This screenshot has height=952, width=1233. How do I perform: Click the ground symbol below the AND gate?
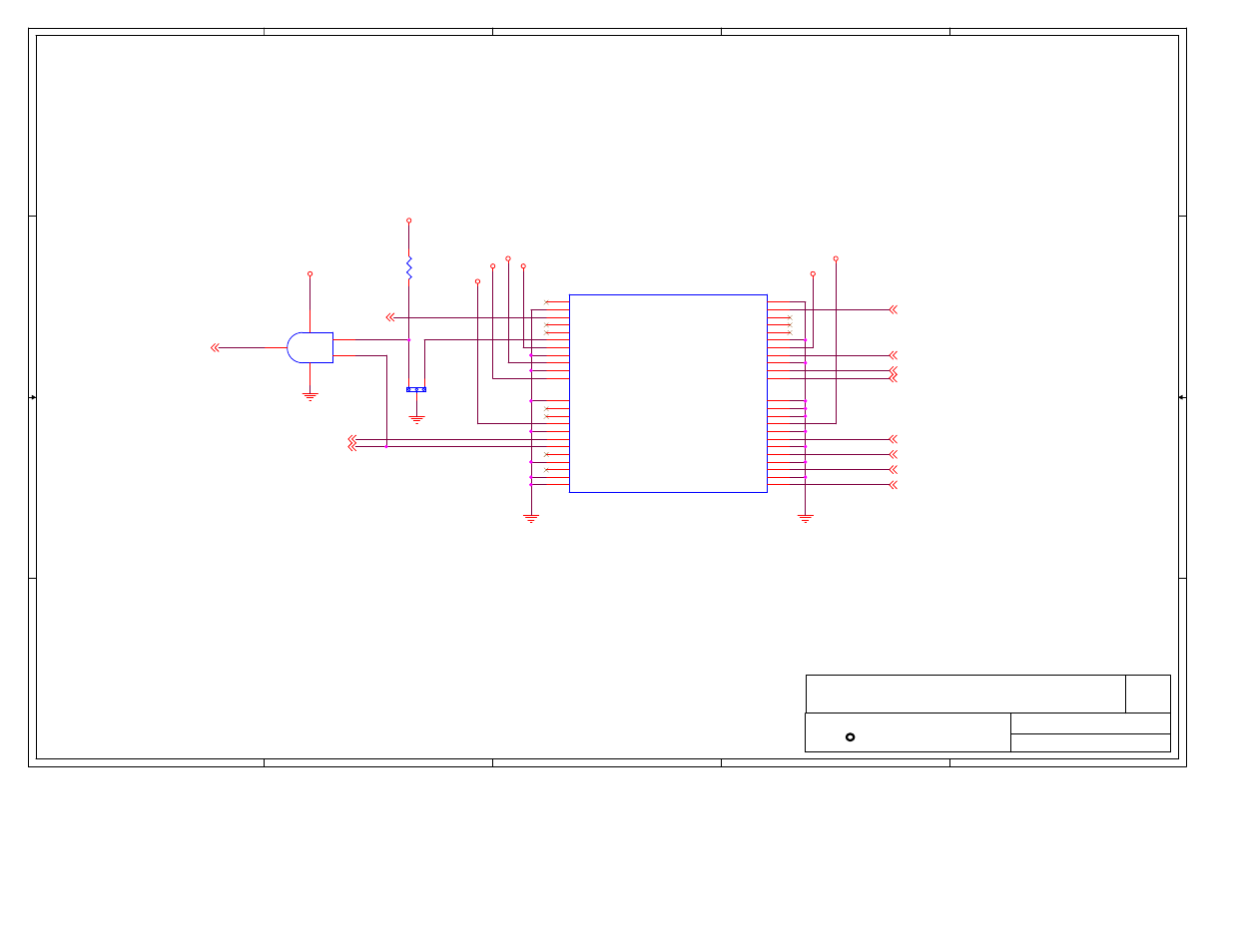(309, 396)
